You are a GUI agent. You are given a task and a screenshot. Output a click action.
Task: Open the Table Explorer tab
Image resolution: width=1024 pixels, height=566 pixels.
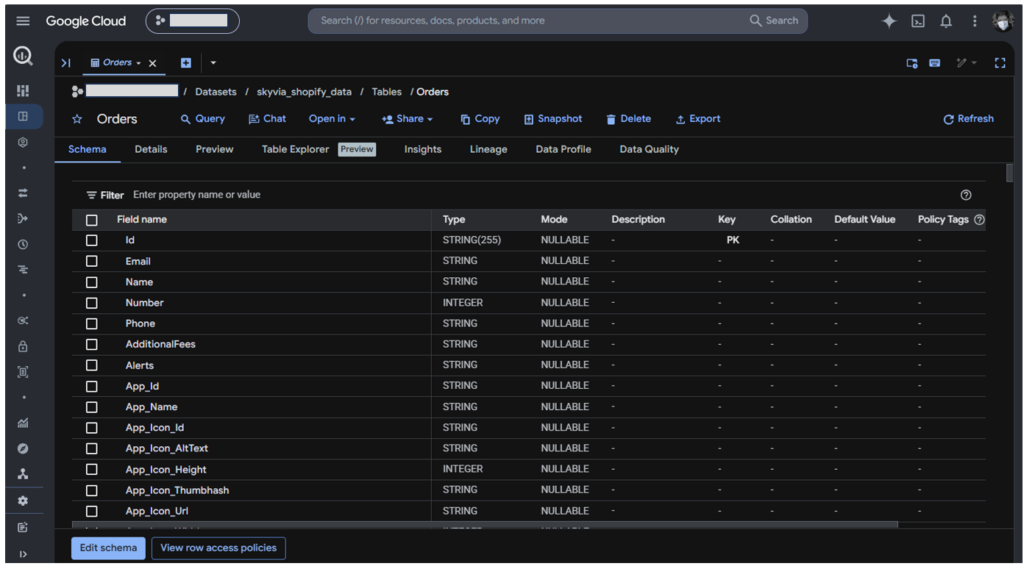pos(319,149)
